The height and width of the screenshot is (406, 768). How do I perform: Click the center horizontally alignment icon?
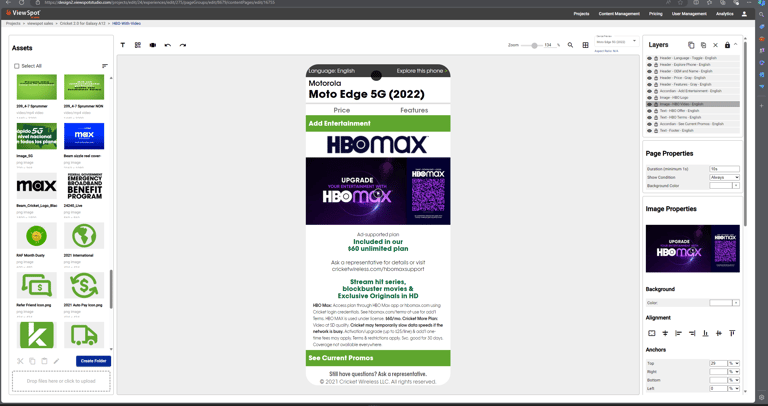tap(719, 333)
